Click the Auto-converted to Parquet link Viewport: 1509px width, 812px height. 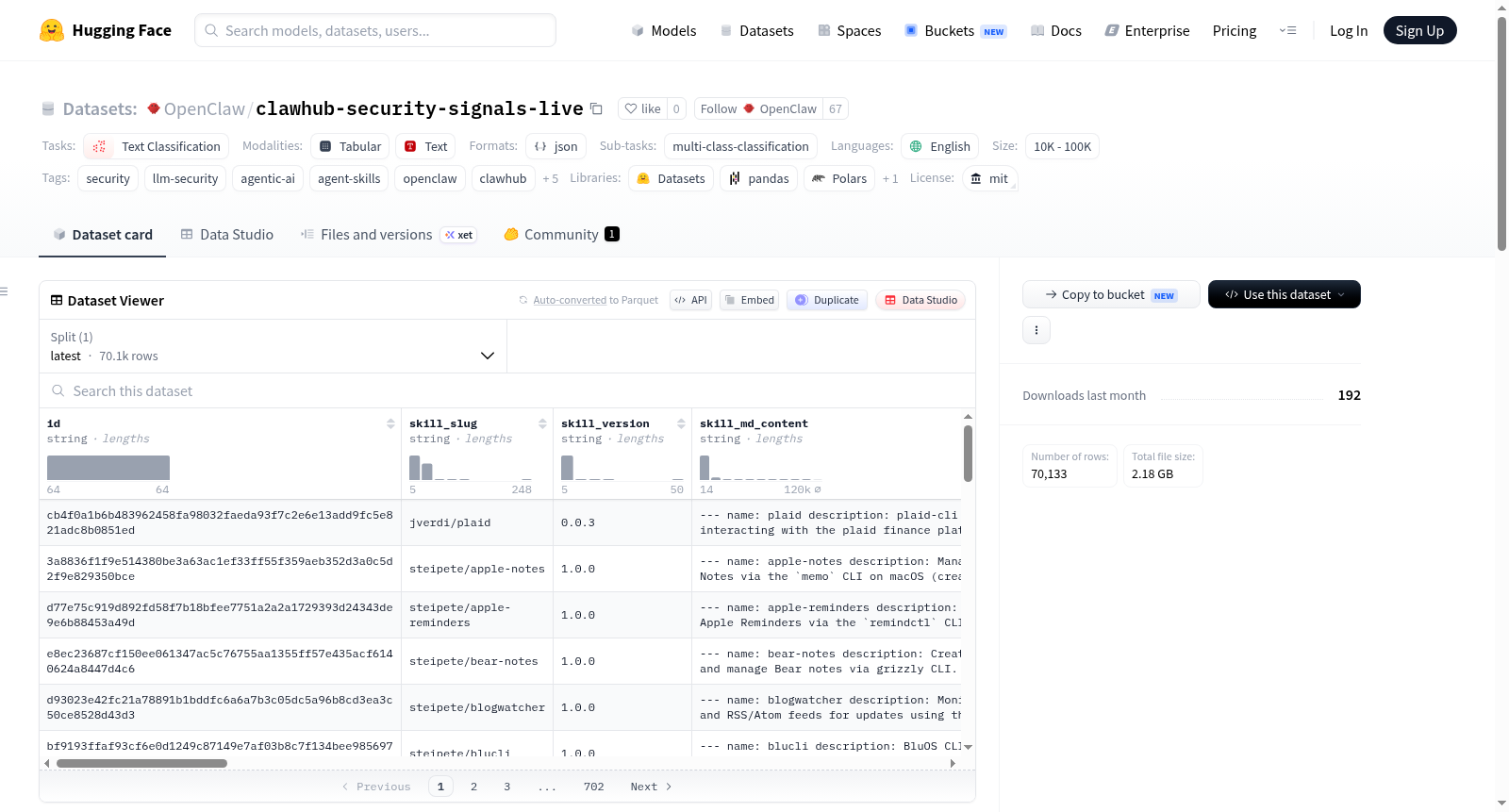point(570,300)
